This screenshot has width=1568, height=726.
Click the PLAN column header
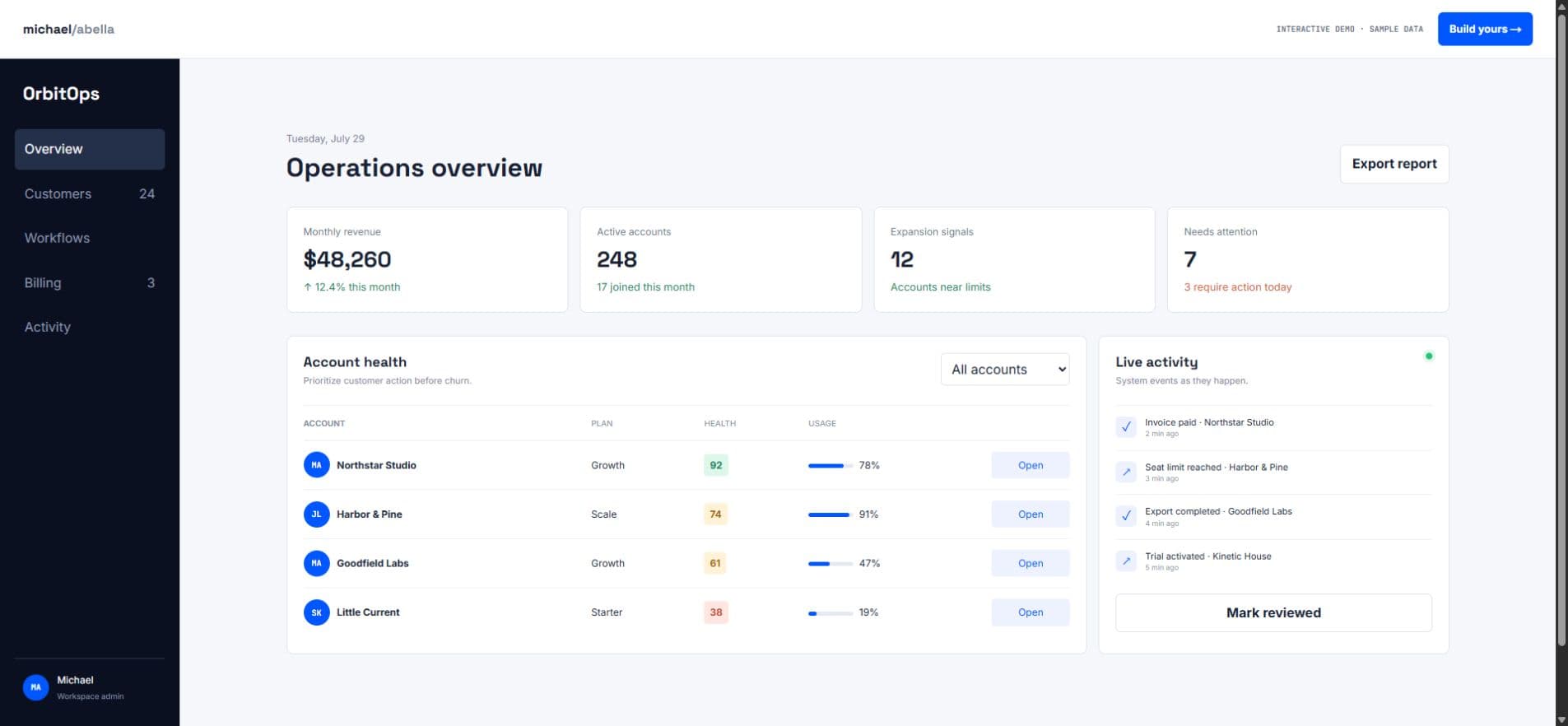point(602,423)
